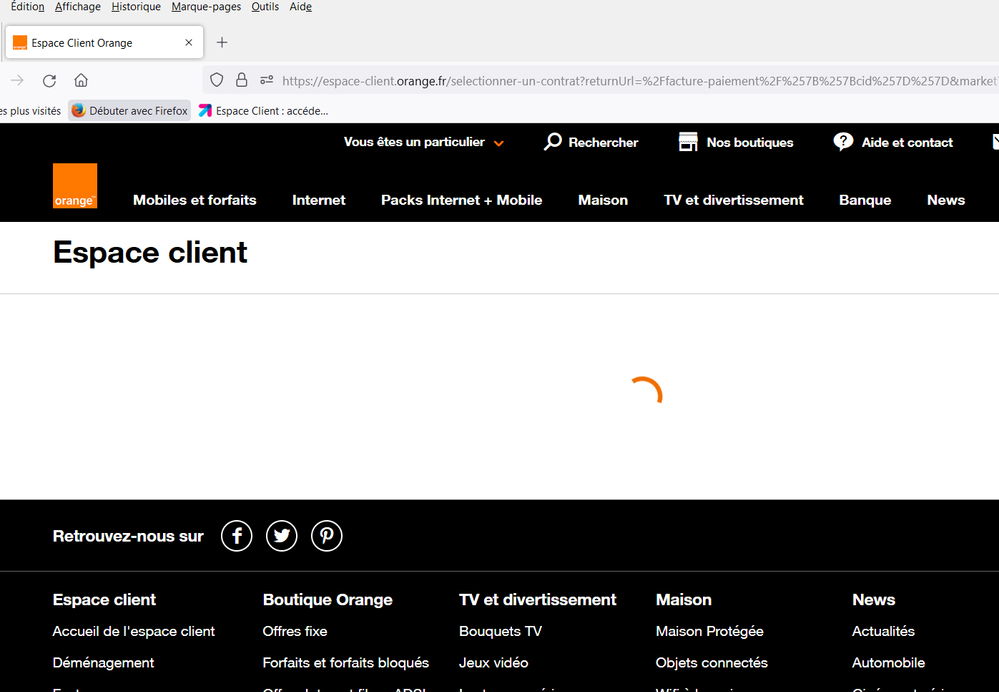999x692 pixels.
Task: Close the Espace Client Orange tab
Action: tap(189, 43)
